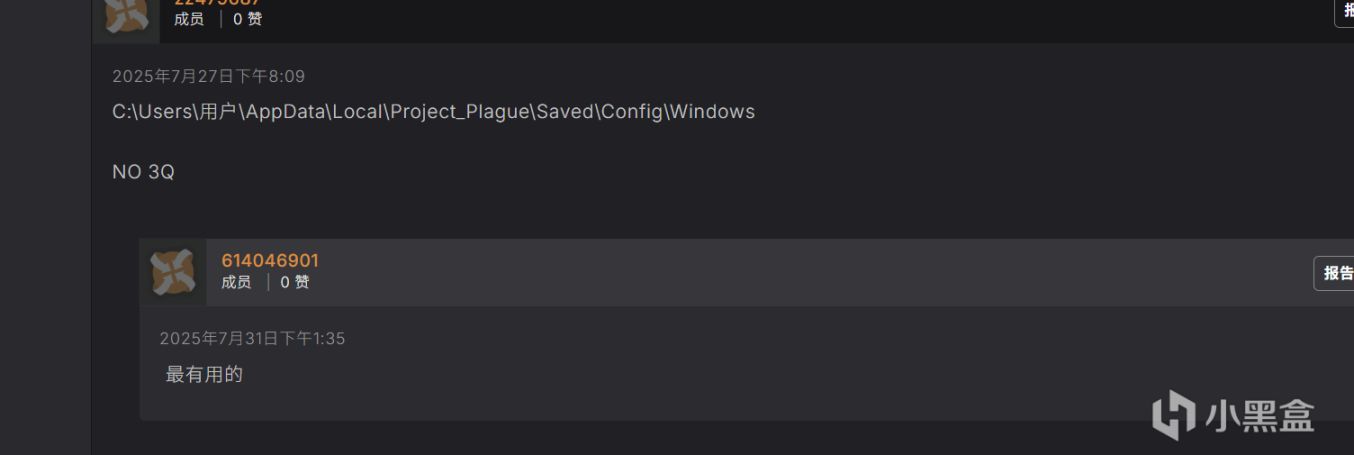Click the AppData segment of the path
The height and width of the screenshot is (455, 1354).
click(286, 112)
